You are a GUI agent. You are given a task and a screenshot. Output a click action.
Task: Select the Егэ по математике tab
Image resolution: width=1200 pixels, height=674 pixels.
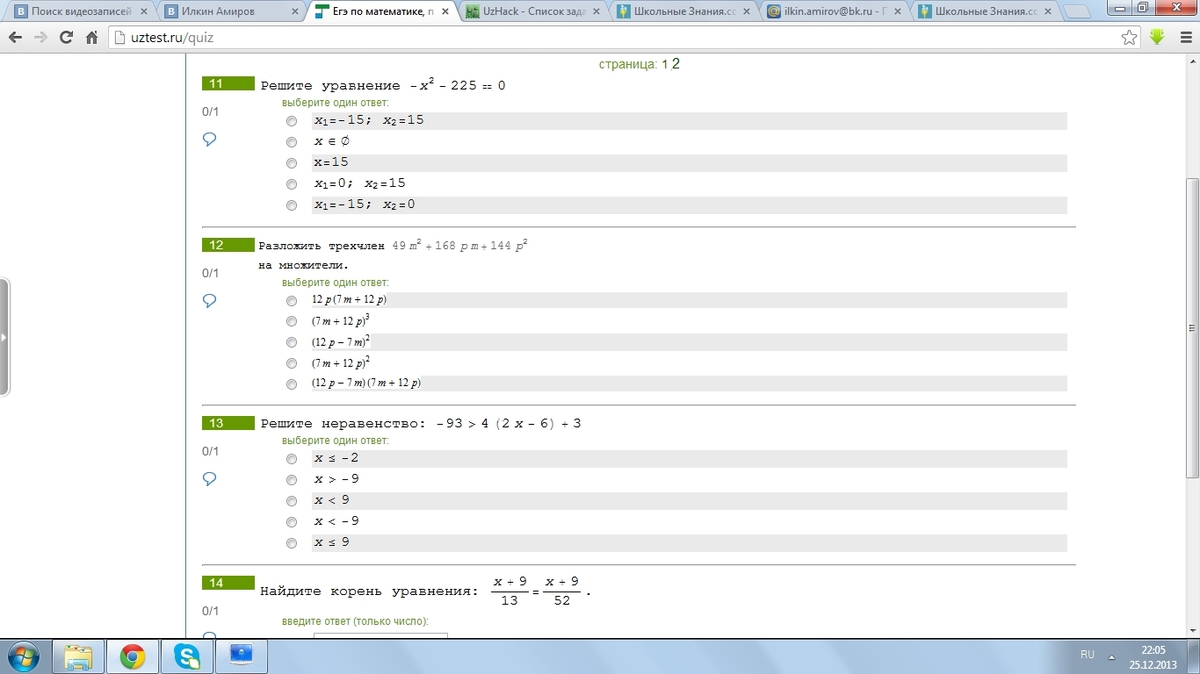pyautogui.click(x=380, y=12)
